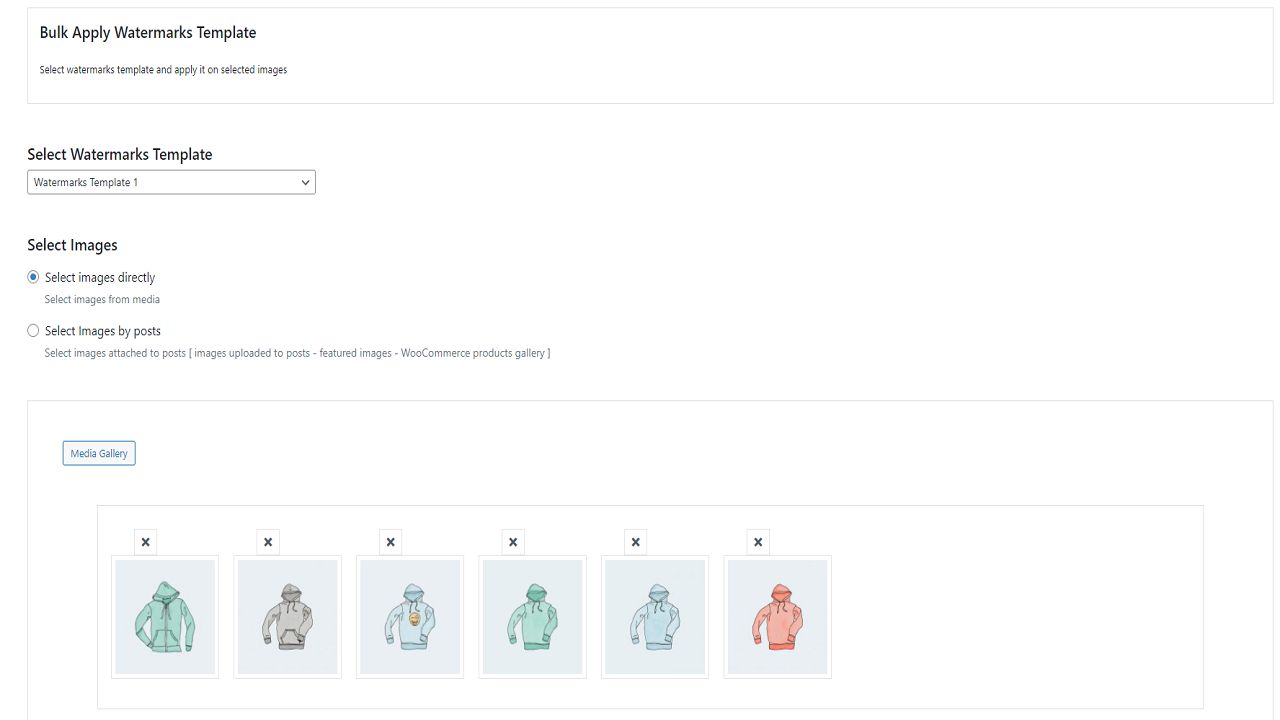Open the Media Gallery button
The width and height of the screenshot is (1280, 720).
tap(99, 453)
